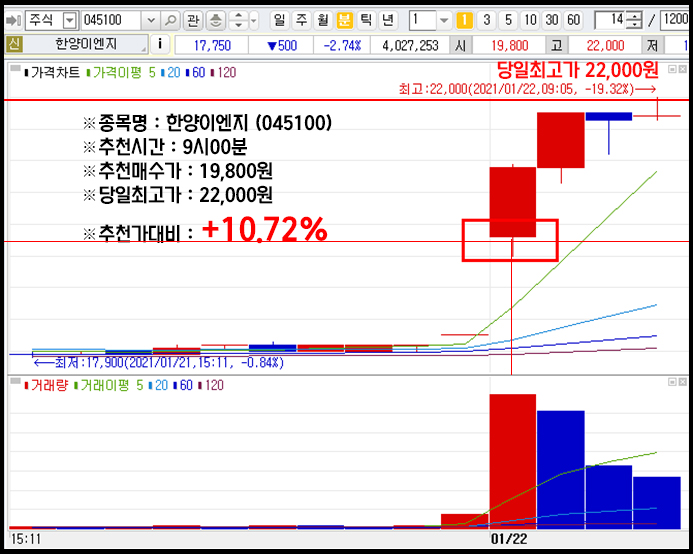Click the volume value 4,027,253
Image resolution: width=693 pixels, height=554 pixels.
[x=410, y=46]
